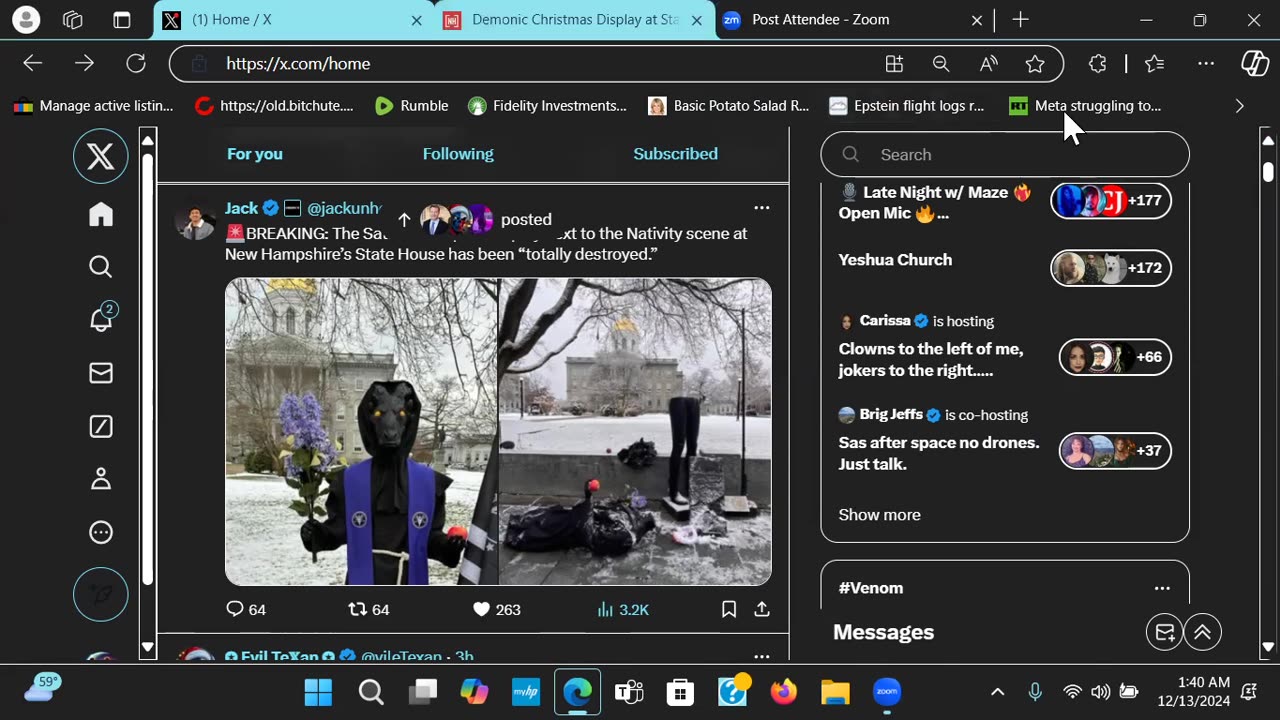Expand the Messages drawer
The image size is (1280, 720).
[1203, 632]
